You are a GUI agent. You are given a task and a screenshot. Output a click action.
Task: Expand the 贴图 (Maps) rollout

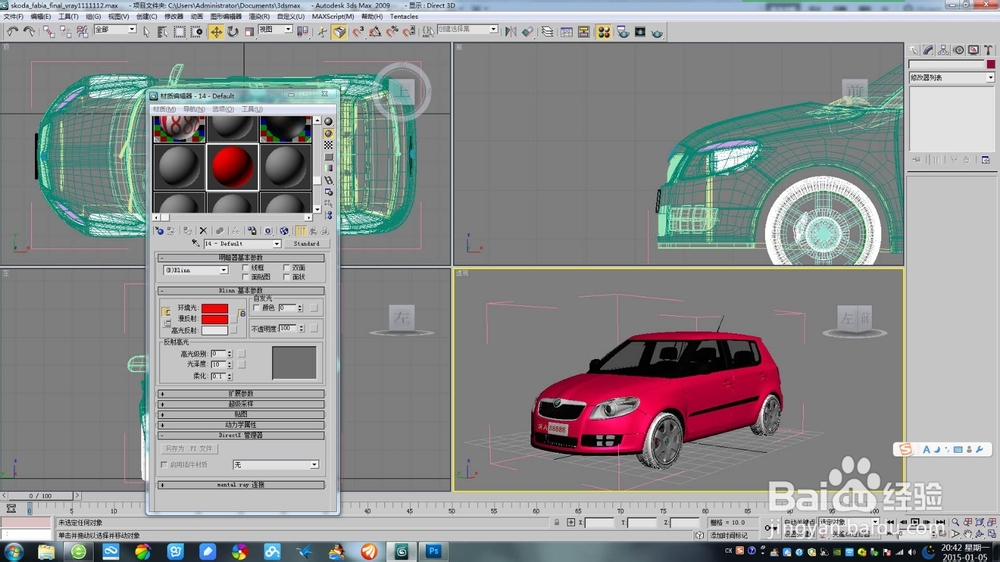click(x=241, y=414)
